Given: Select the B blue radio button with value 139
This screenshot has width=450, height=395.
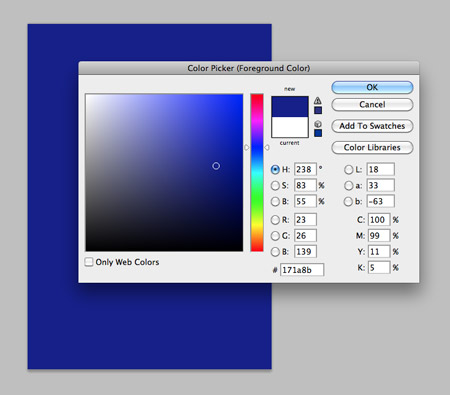Looking at the screenshot, I should (275, 252).
